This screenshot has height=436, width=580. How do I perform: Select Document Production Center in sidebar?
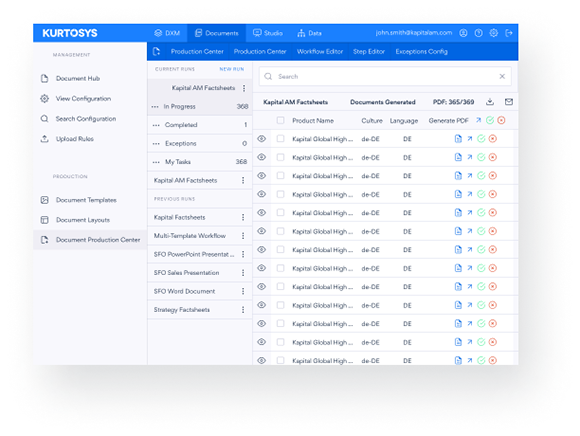point(90,240)
